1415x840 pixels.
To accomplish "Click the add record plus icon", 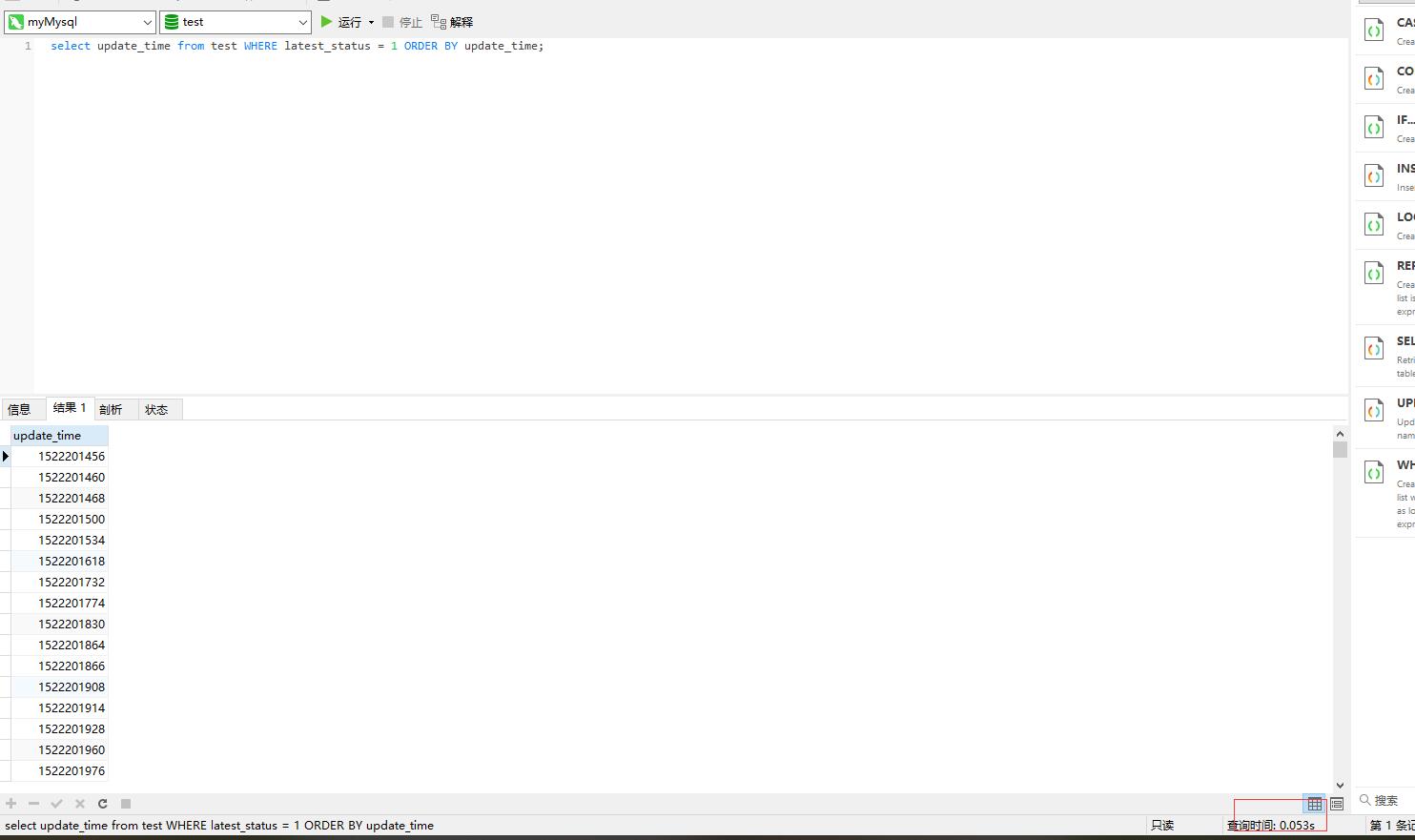I will tap(11, 804).
